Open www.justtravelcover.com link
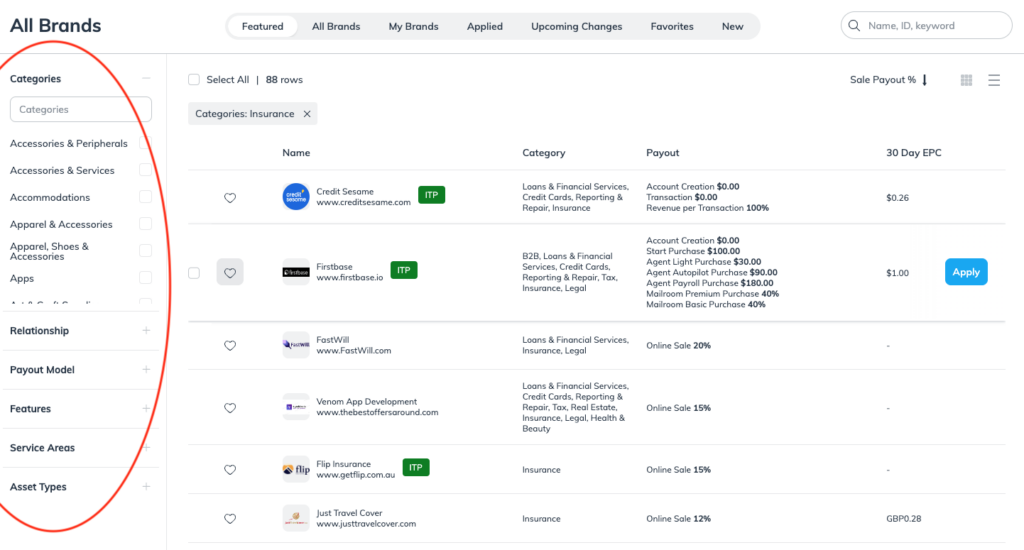 tap(366, 524)
